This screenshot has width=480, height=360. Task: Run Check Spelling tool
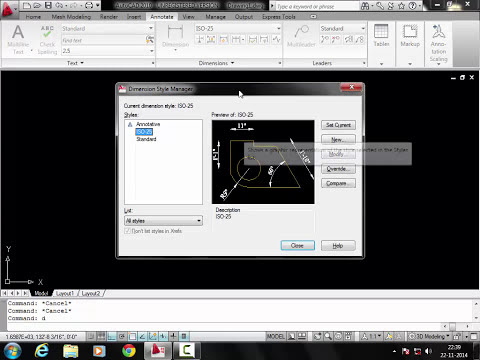click(47, 39)
